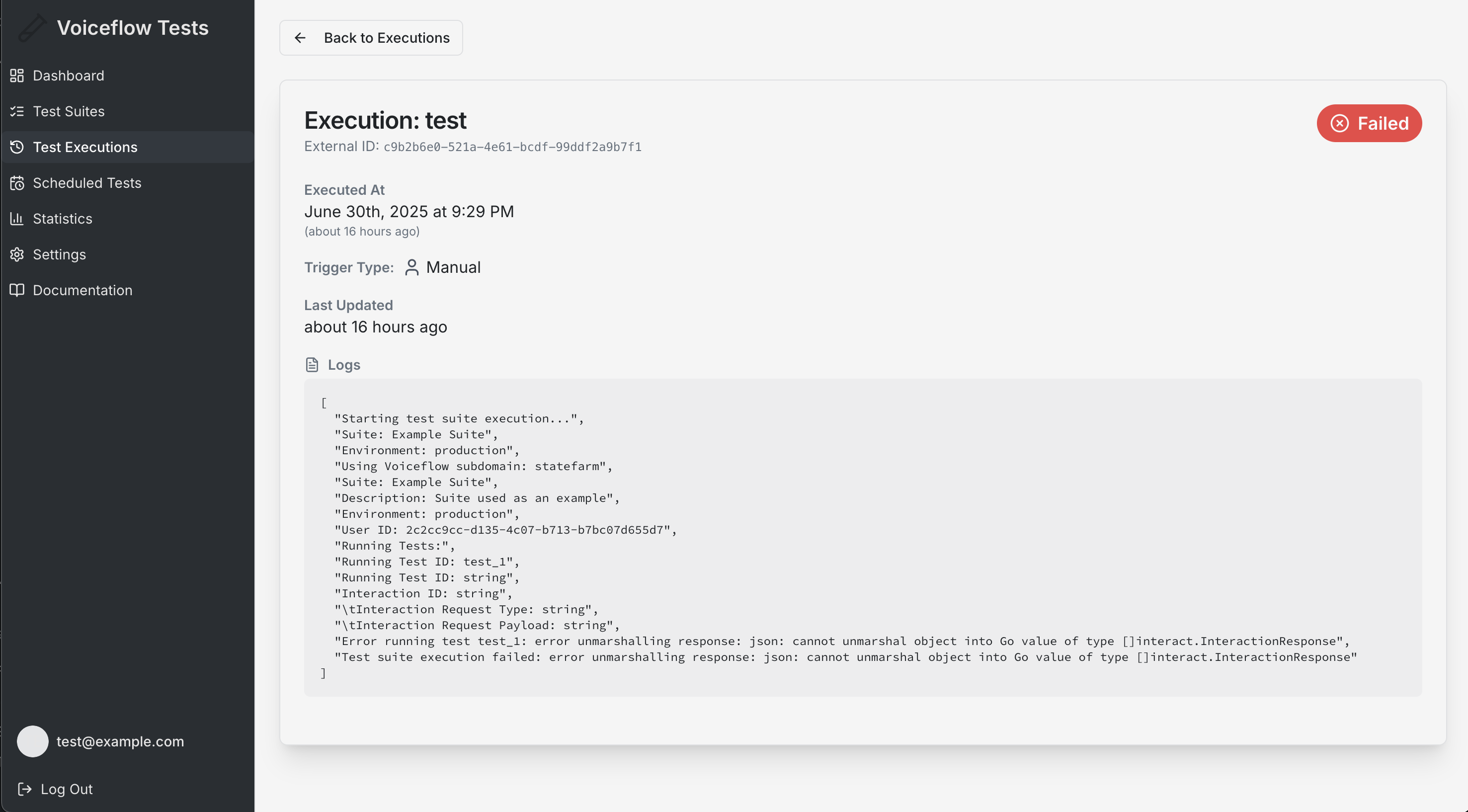Click the Dashboard grid icon
Viewport: 1468px width, 812px height.
[x=17, y=75]
